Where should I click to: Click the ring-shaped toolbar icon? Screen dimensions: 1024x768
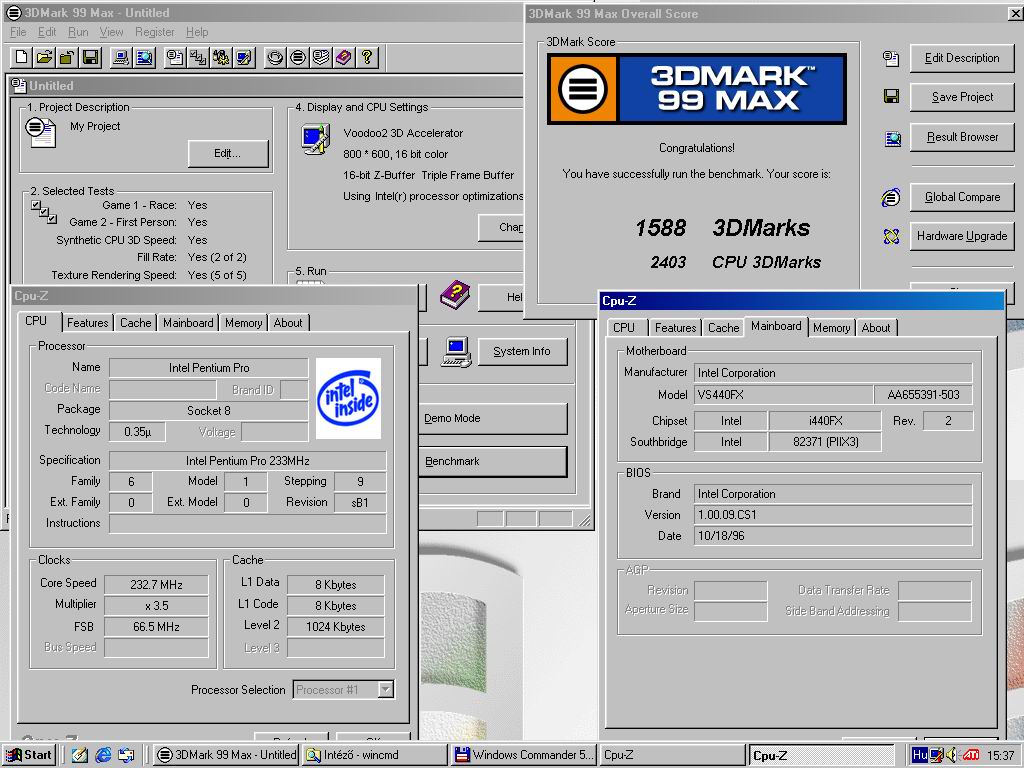tap(276, 57)
